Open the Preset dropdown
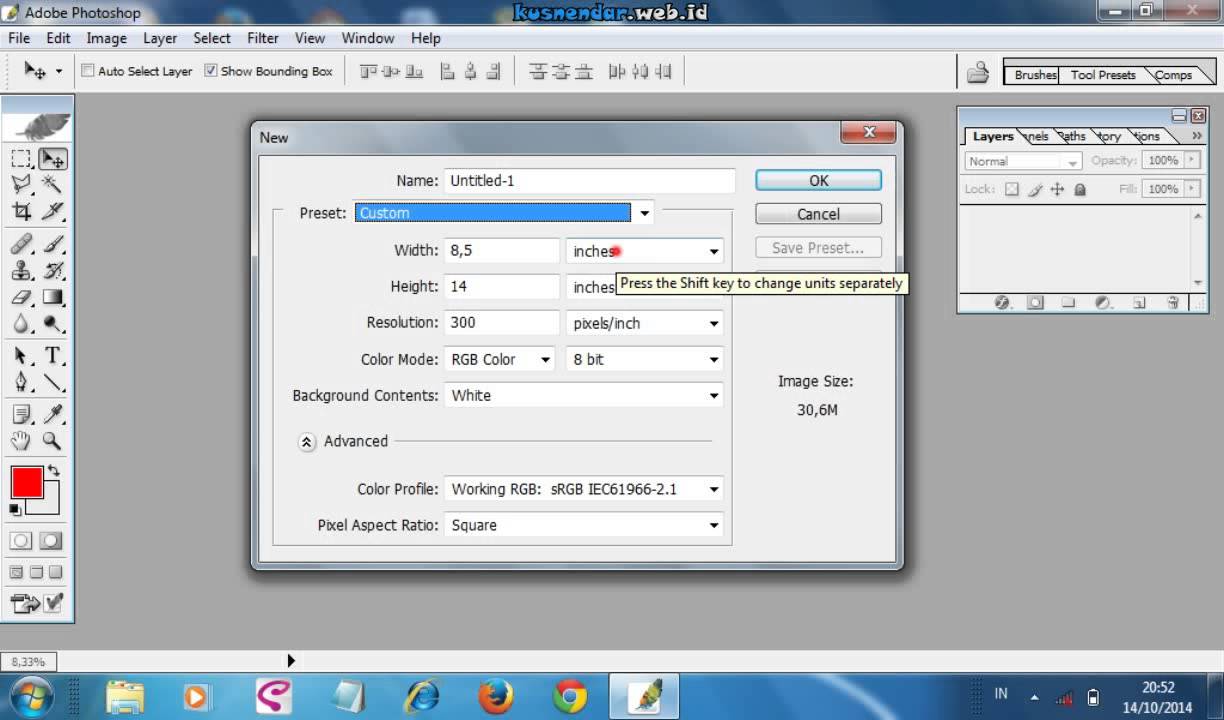The height and width of the screenshot is (720, 1224). pyautogui.click(x=503, y=213)
